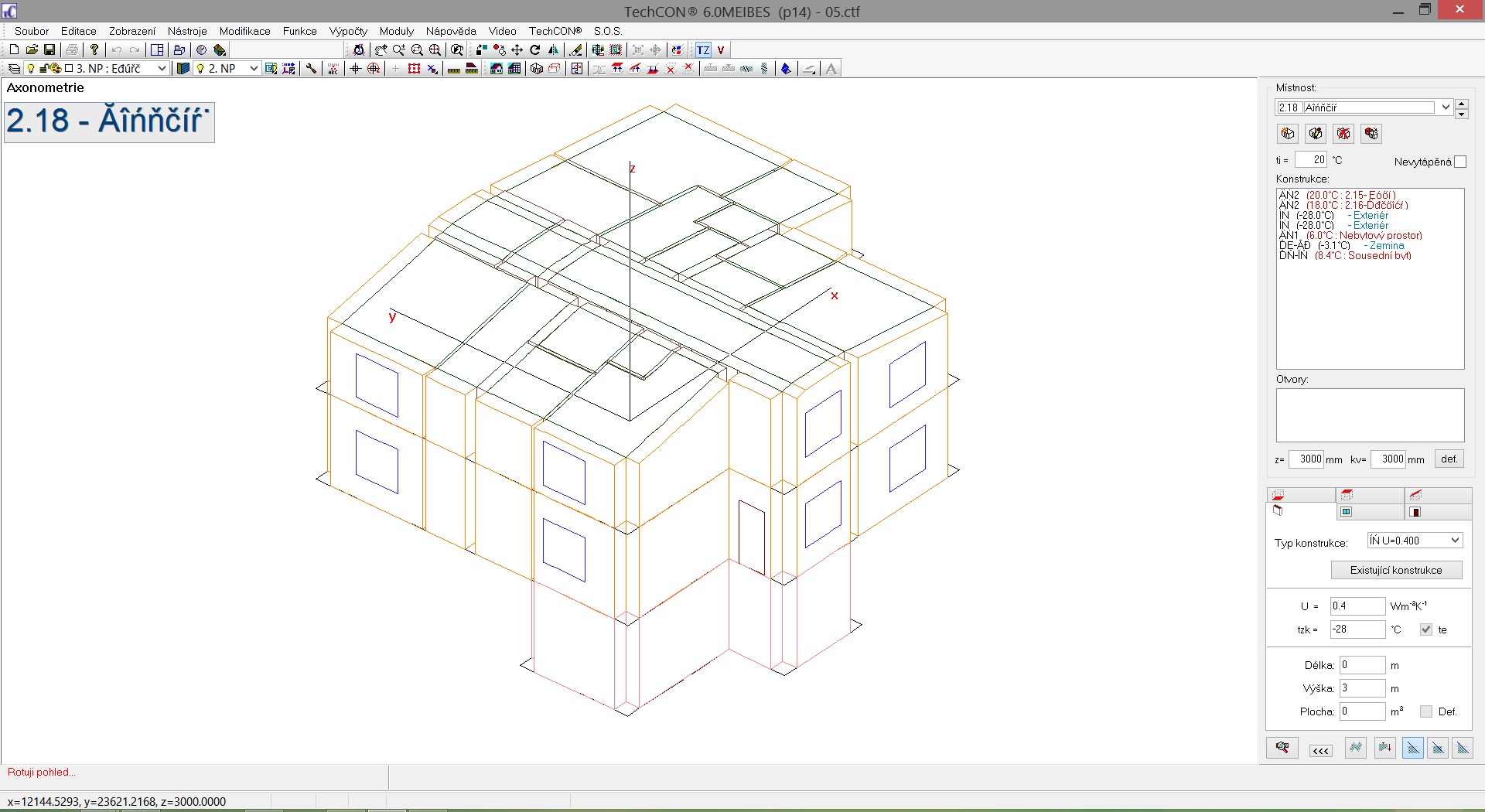This screenshot has width=1485, height=812.
Task: Expand the Místnost room dropdown
Action: click(x=1445, y=107)
